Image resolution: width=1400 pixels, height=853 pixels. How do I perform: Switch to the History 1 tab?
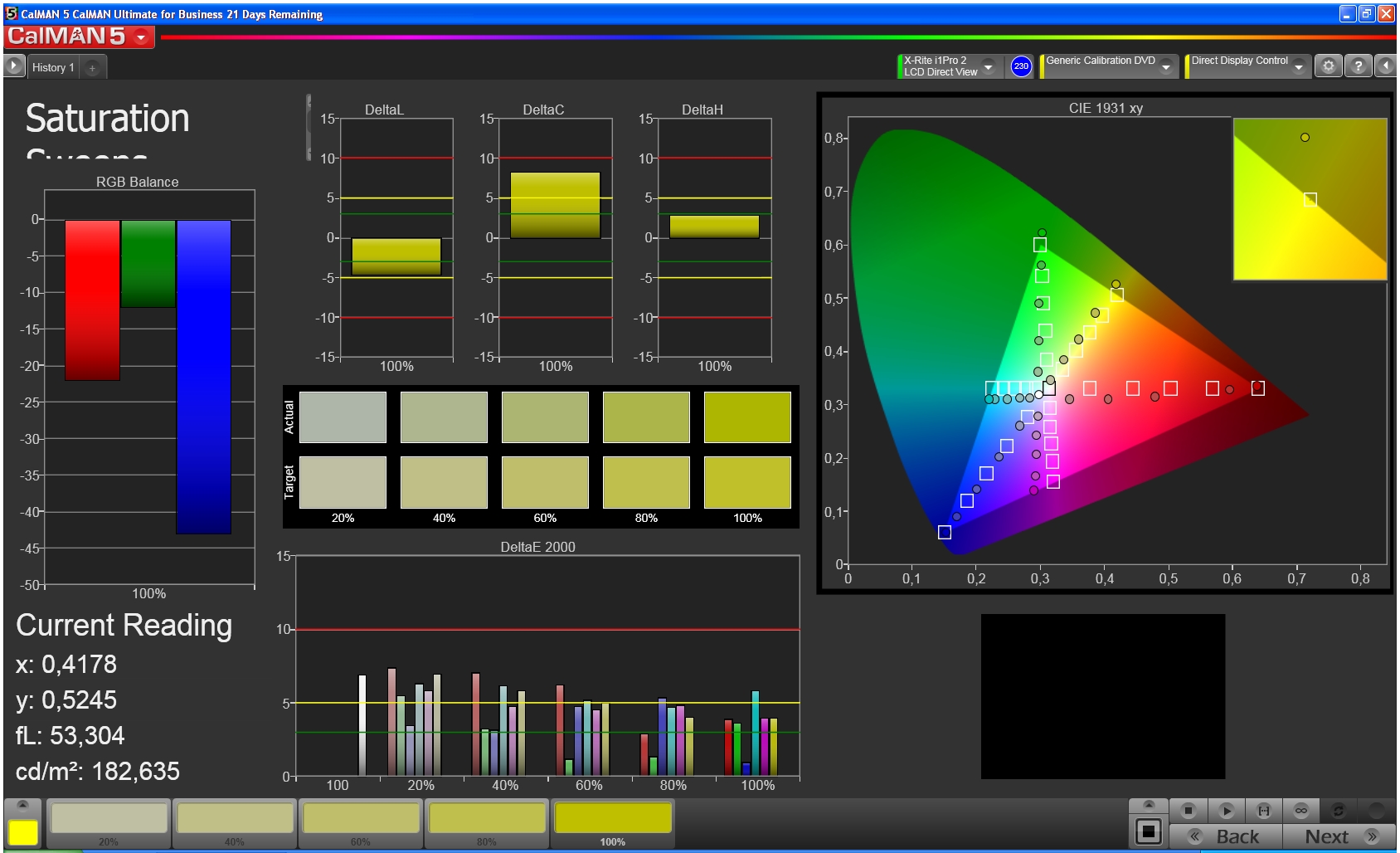[x=53, y=67]
